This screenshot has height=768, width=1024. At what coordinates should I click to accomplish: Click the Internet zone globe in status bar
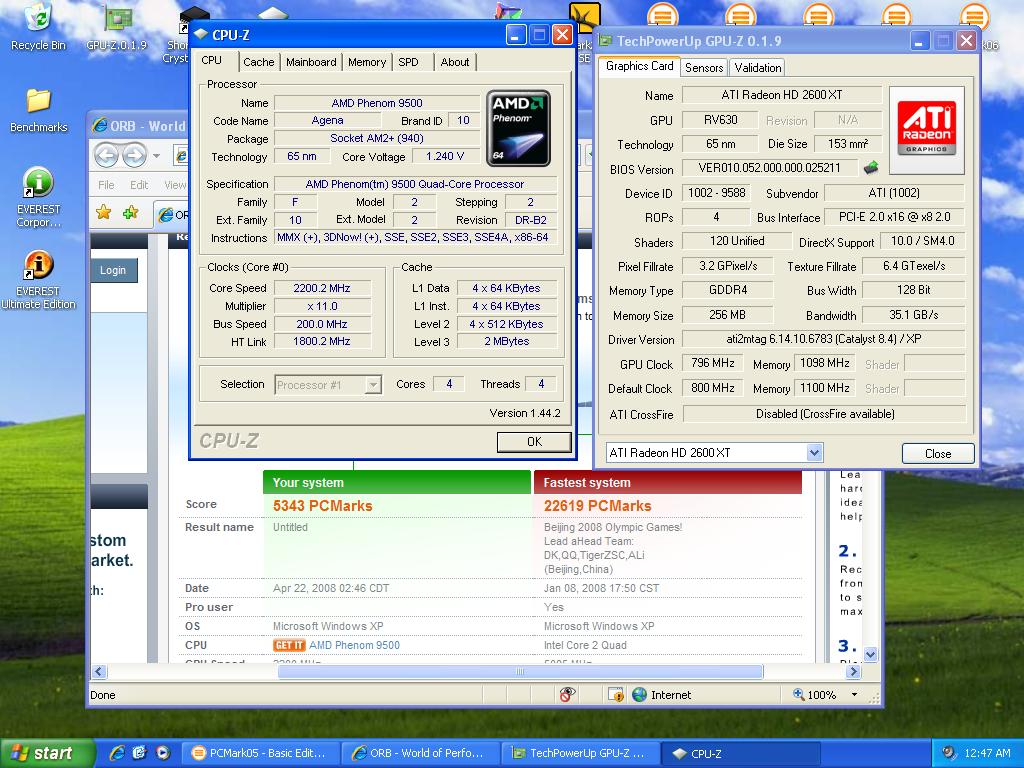point(639,694)
